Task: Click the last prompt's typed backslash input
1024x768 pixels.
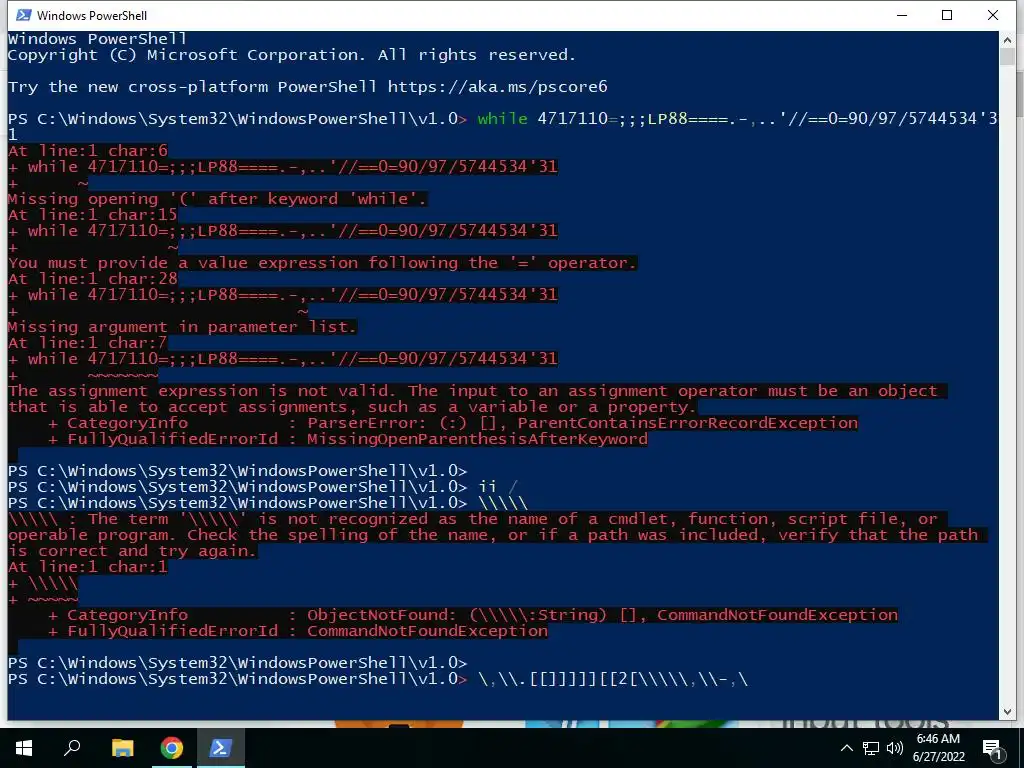Action: click(x=613, y=679)
